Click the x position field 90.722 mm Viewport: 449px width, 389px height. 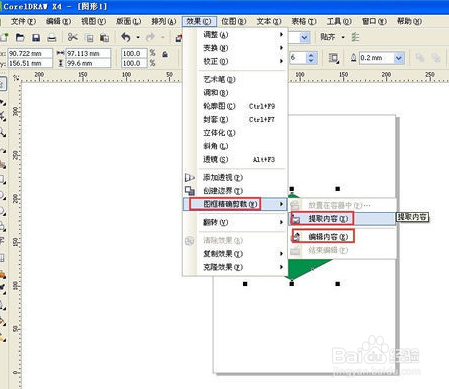click(x=30, y=53)
